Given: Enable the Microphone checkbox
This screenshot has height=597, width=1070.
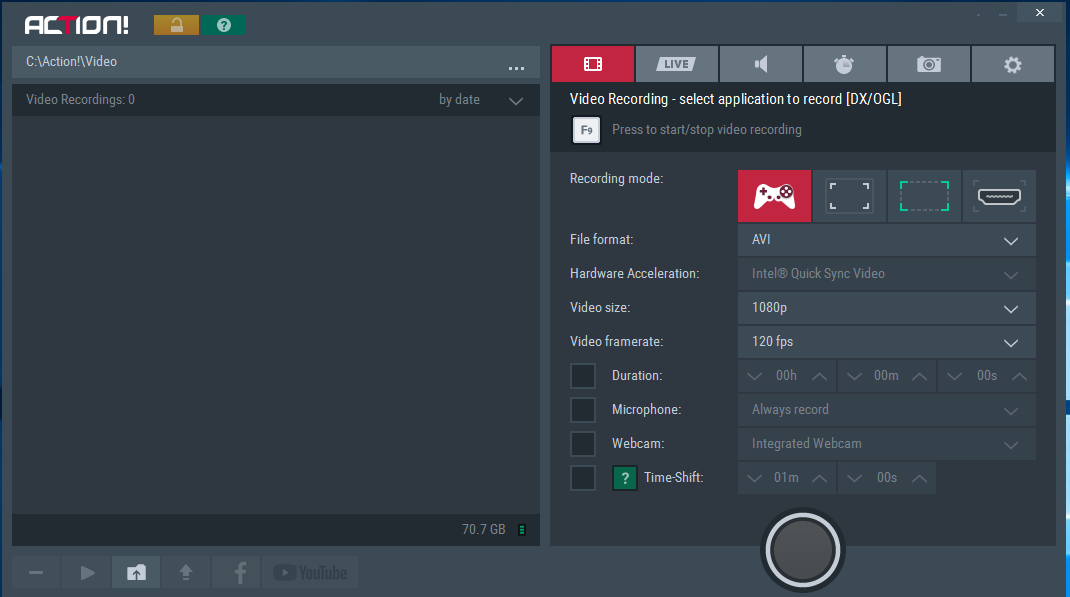Looking at the screenshot, I should pos(583,410).
